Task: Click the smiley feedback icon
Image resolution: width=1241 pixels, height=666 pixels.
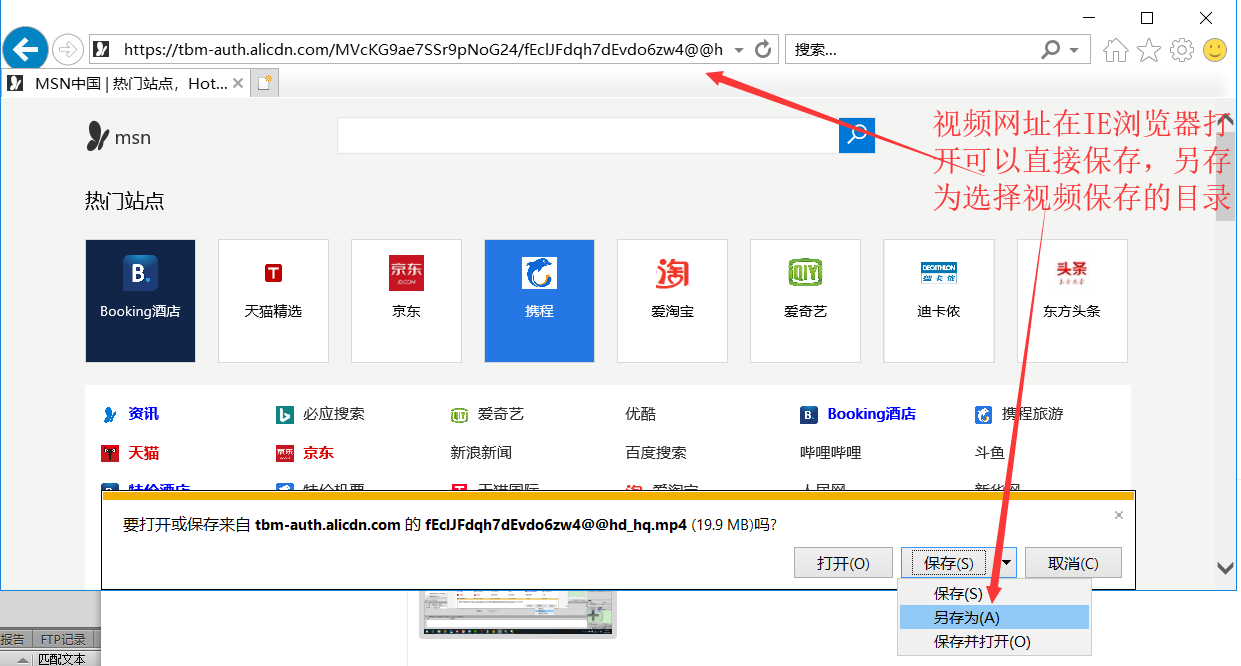Action: pos(1215,49)
